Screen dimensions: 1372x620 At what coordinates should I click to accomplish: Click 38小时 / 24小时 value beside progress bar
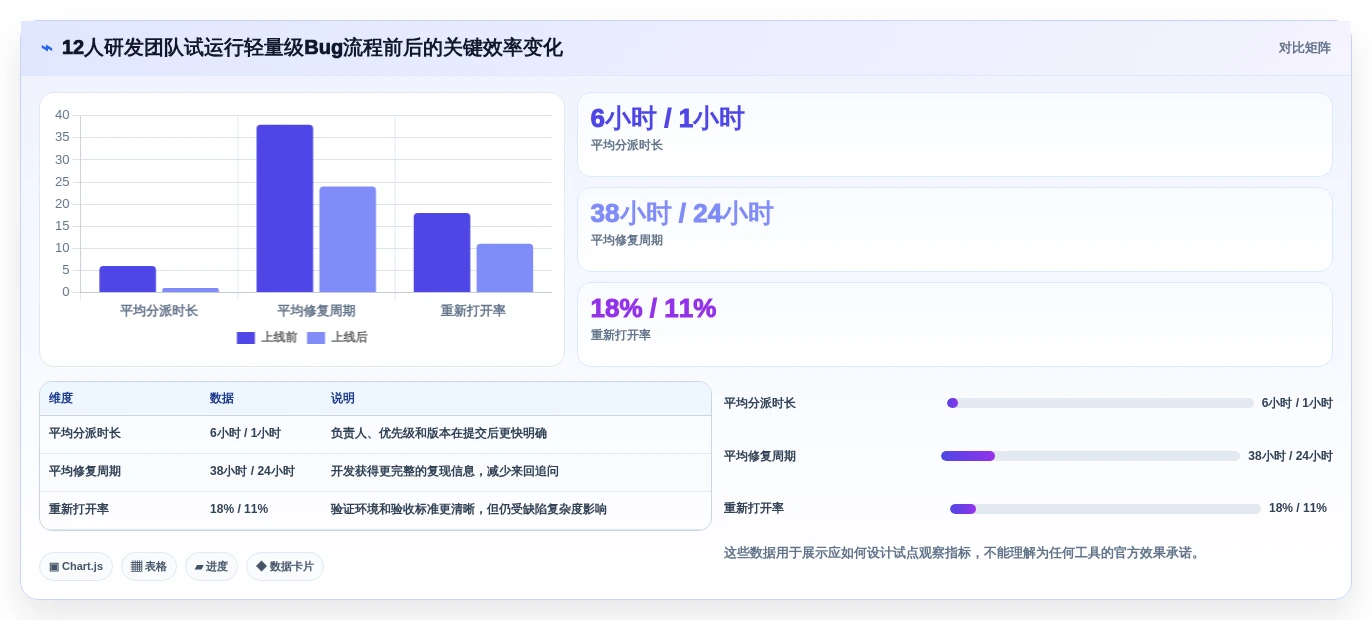(x=1290, y=456)
